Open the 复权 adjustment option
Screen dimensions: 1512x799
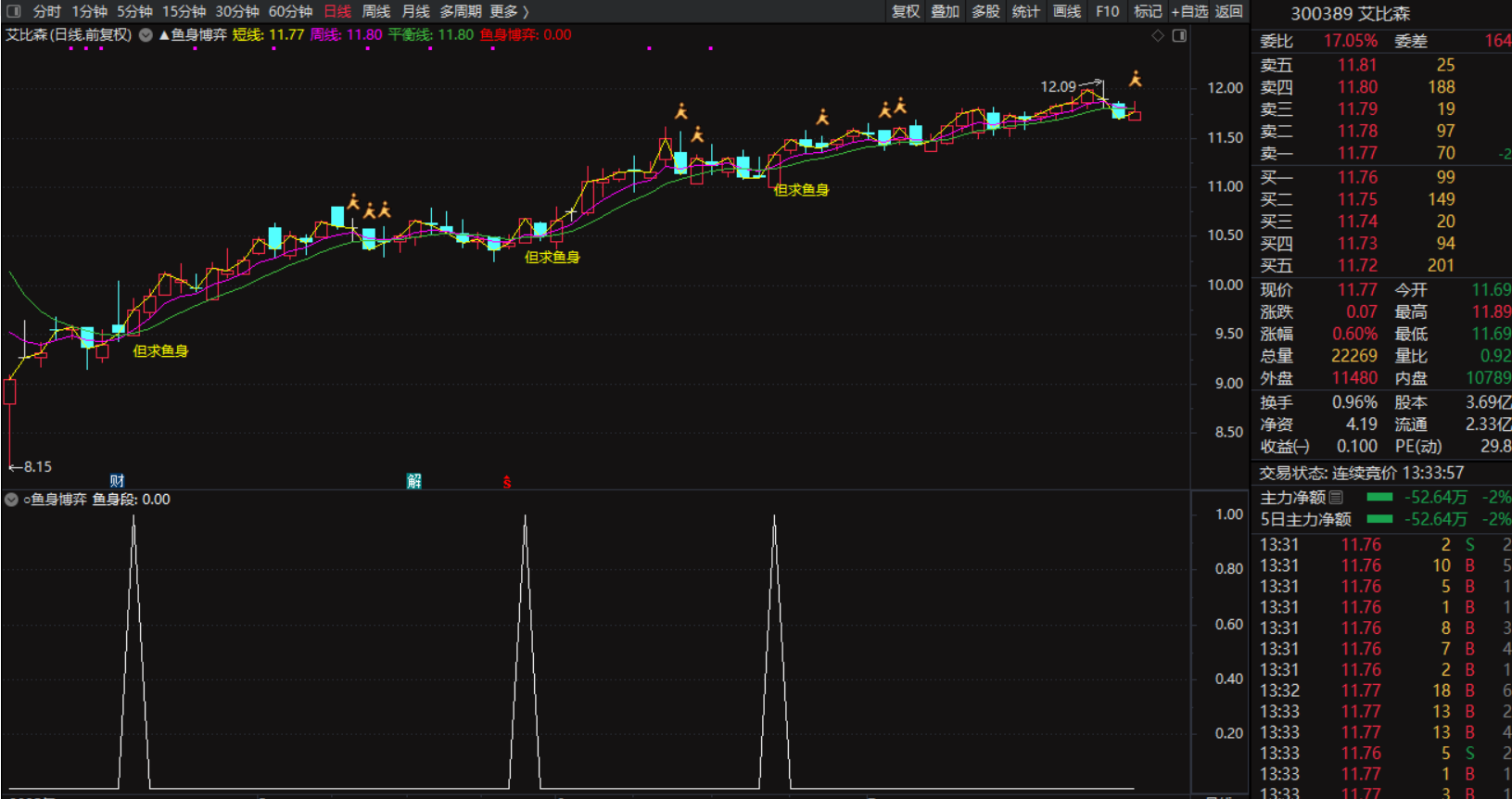(905, 11)
